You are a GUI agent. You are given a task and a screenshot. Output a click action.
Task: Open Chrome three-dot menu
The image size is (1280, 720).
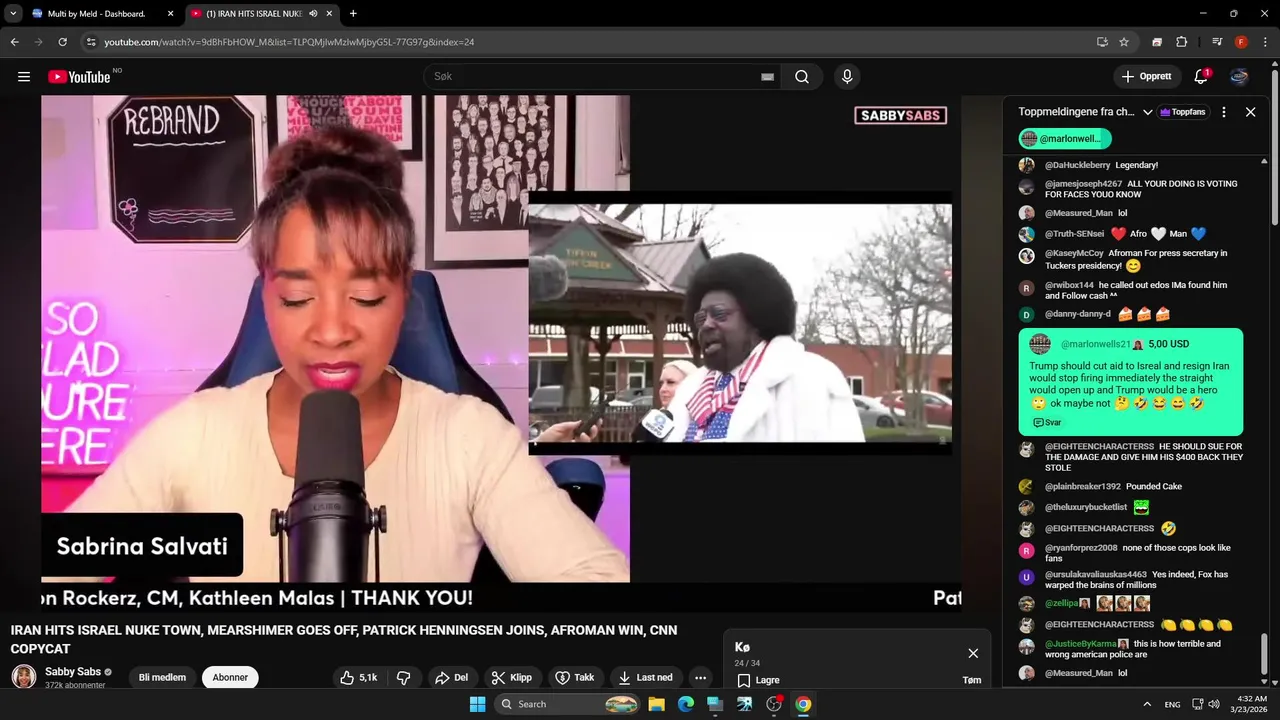click(1264, 42)
